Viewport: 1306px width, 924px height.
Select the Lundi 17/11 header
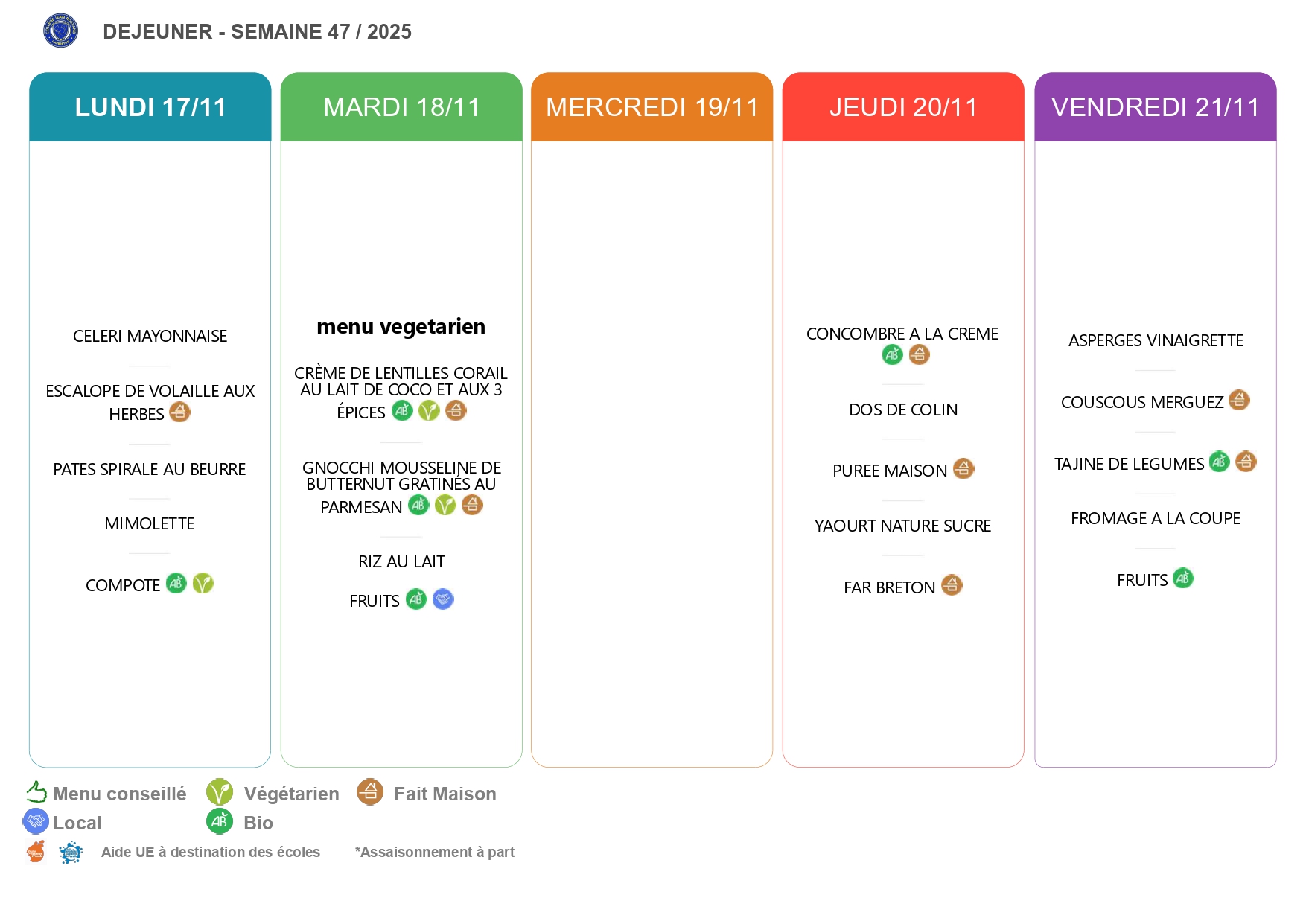(x=150, y=107)
